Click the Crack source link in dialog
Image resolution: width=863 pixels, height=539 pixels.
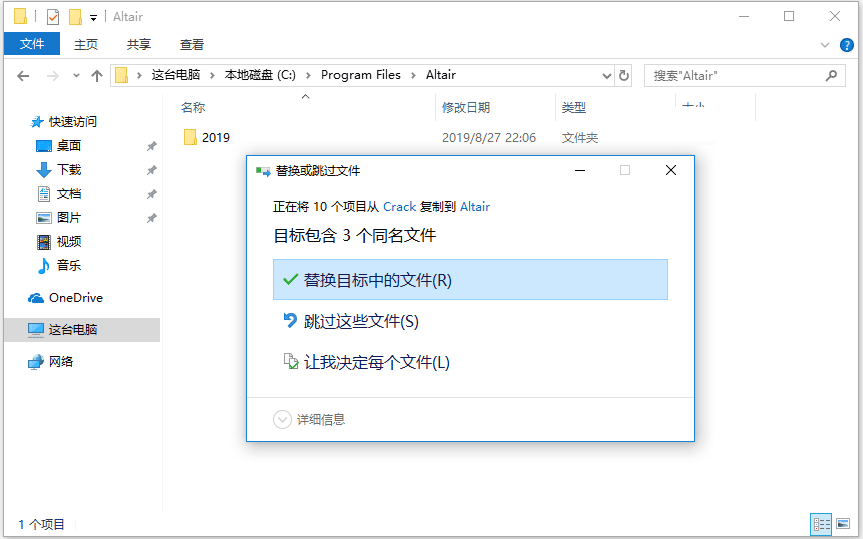coord(399,206)
